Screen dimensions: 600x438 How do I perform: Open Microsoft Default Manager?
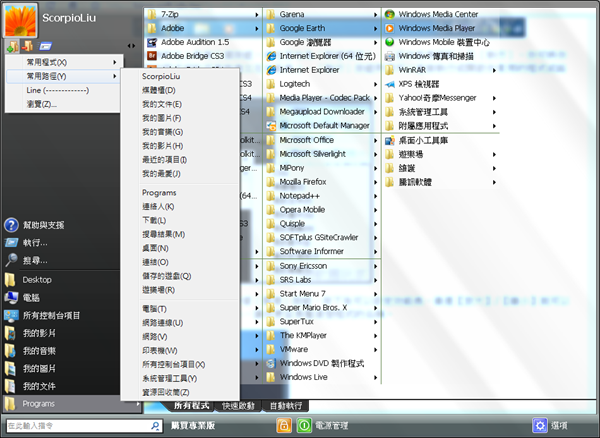click(318, 126)
